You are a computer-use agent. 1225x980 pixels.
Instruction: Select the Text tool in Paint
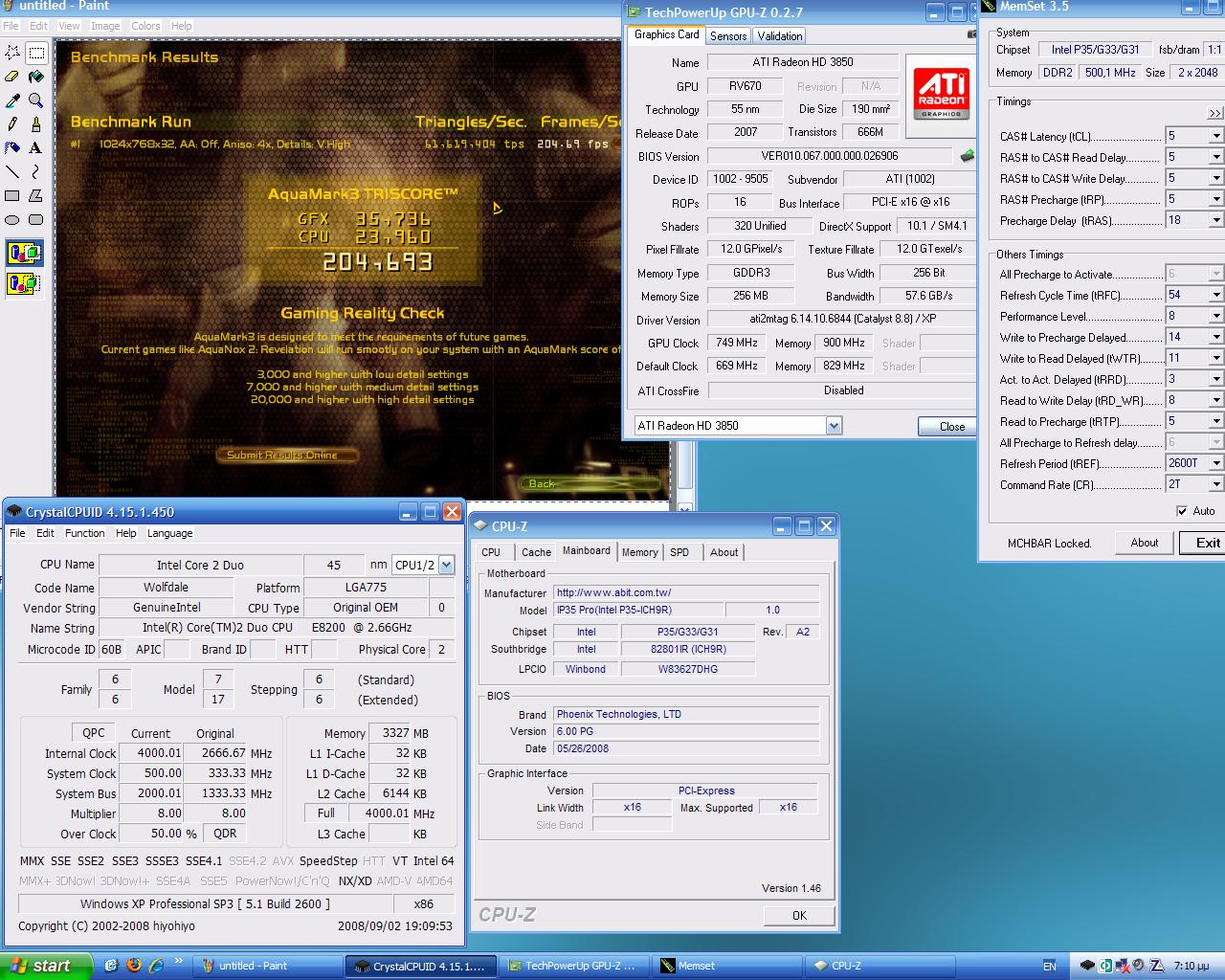36,148
